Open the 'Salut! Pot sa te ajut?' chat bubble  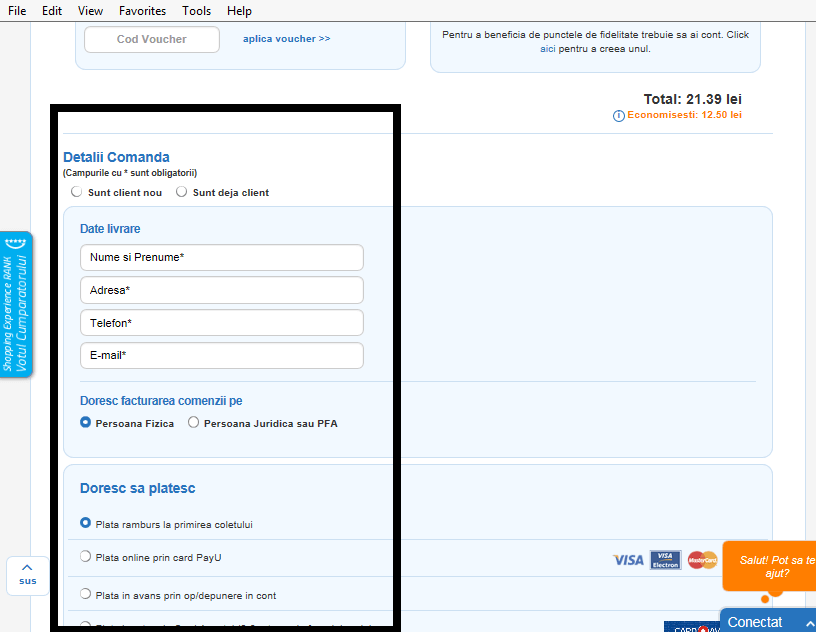point(770,567)
